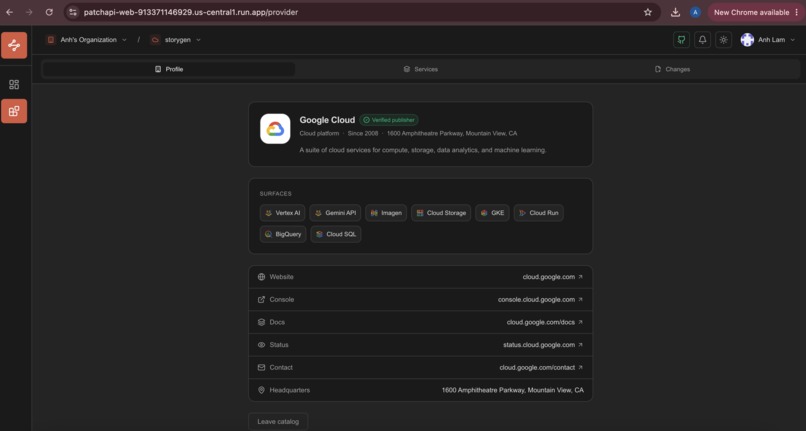Click the Docs row stack icon
Viewport: 806px width, 431px height.
point(261,322)
